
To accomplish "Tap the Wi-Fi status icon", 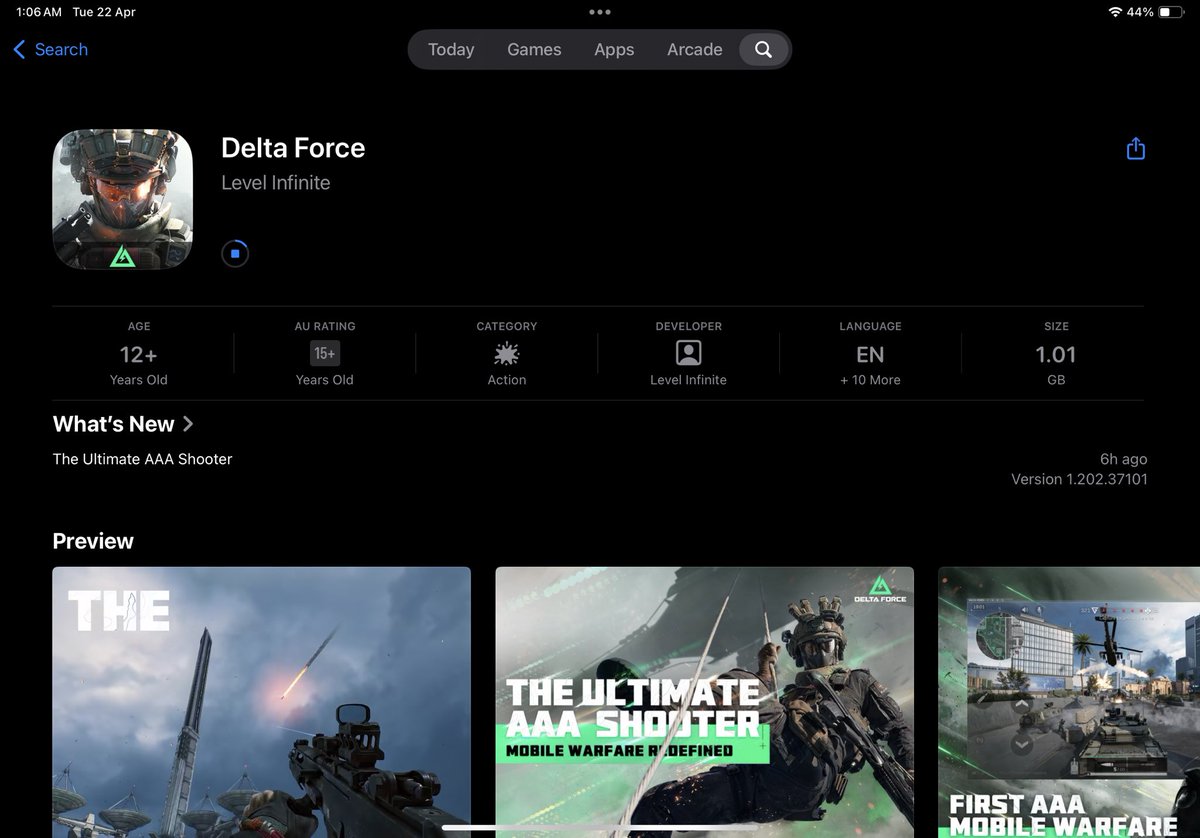I will [1115, 12].
